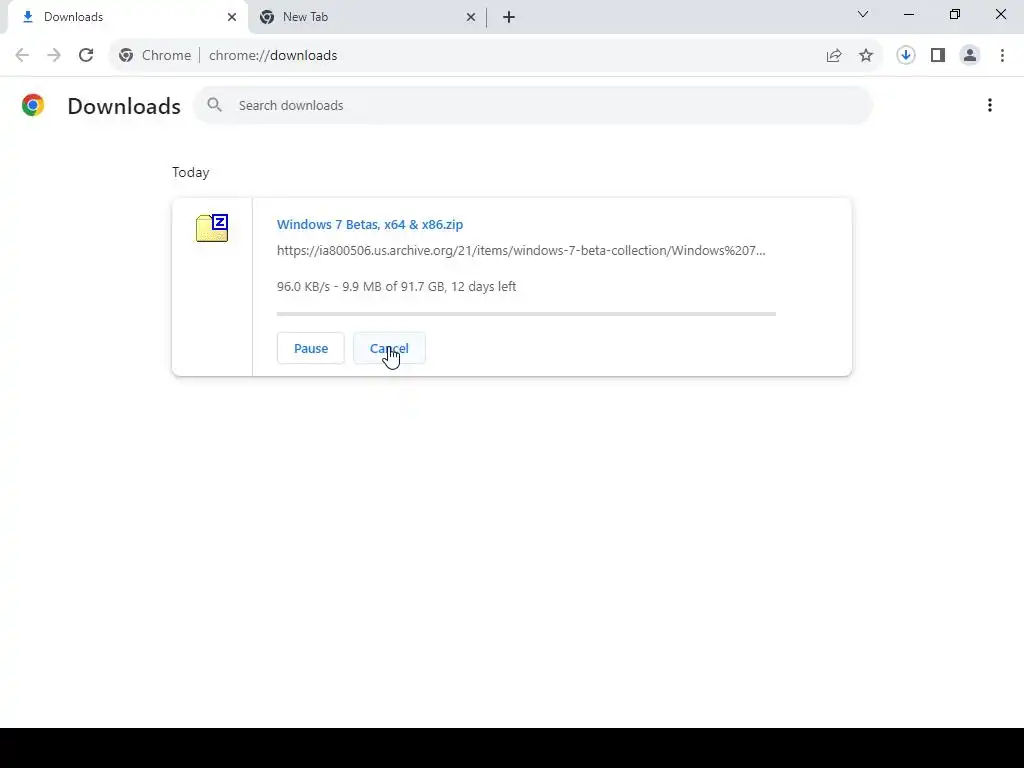The image size is (1024, 768).
Task: Close the Downloads tab
Action: 232,17
